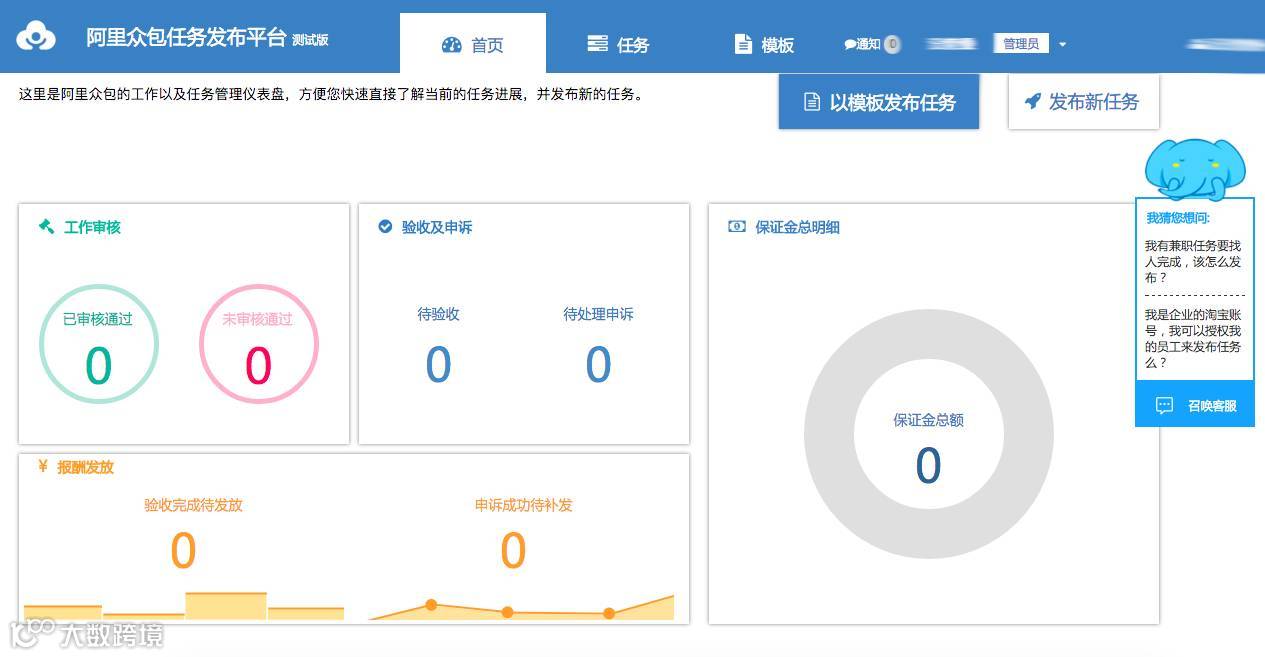The image size is (1265, 657).
Task: Click the platform title 阿里众包任务发布平台
Action: tap(186, 38)
